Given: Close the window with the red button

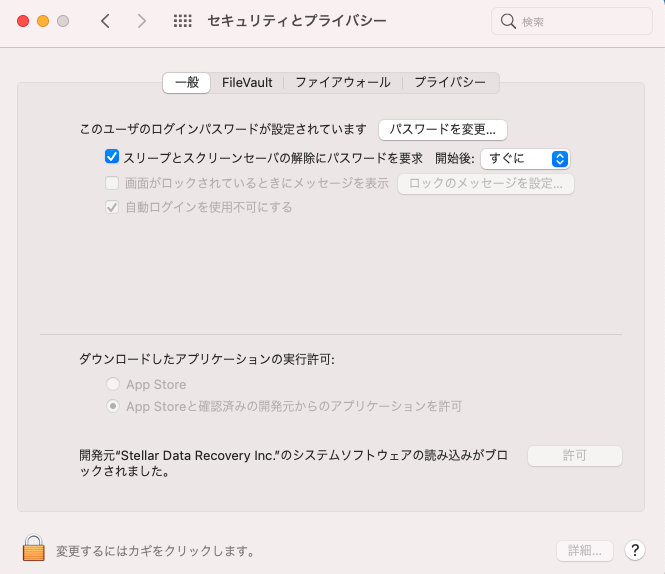Looking at the screenshot, I should pos(23,21).
